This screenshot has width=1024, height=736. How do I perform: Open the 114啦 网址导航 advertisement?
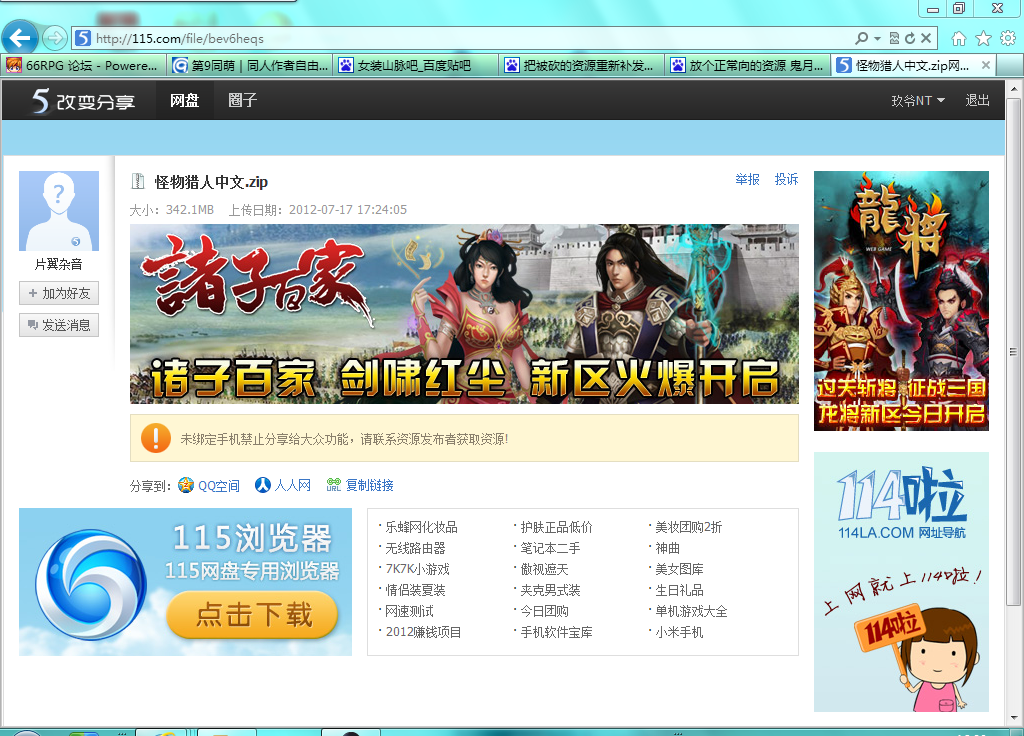coord(901,582)
